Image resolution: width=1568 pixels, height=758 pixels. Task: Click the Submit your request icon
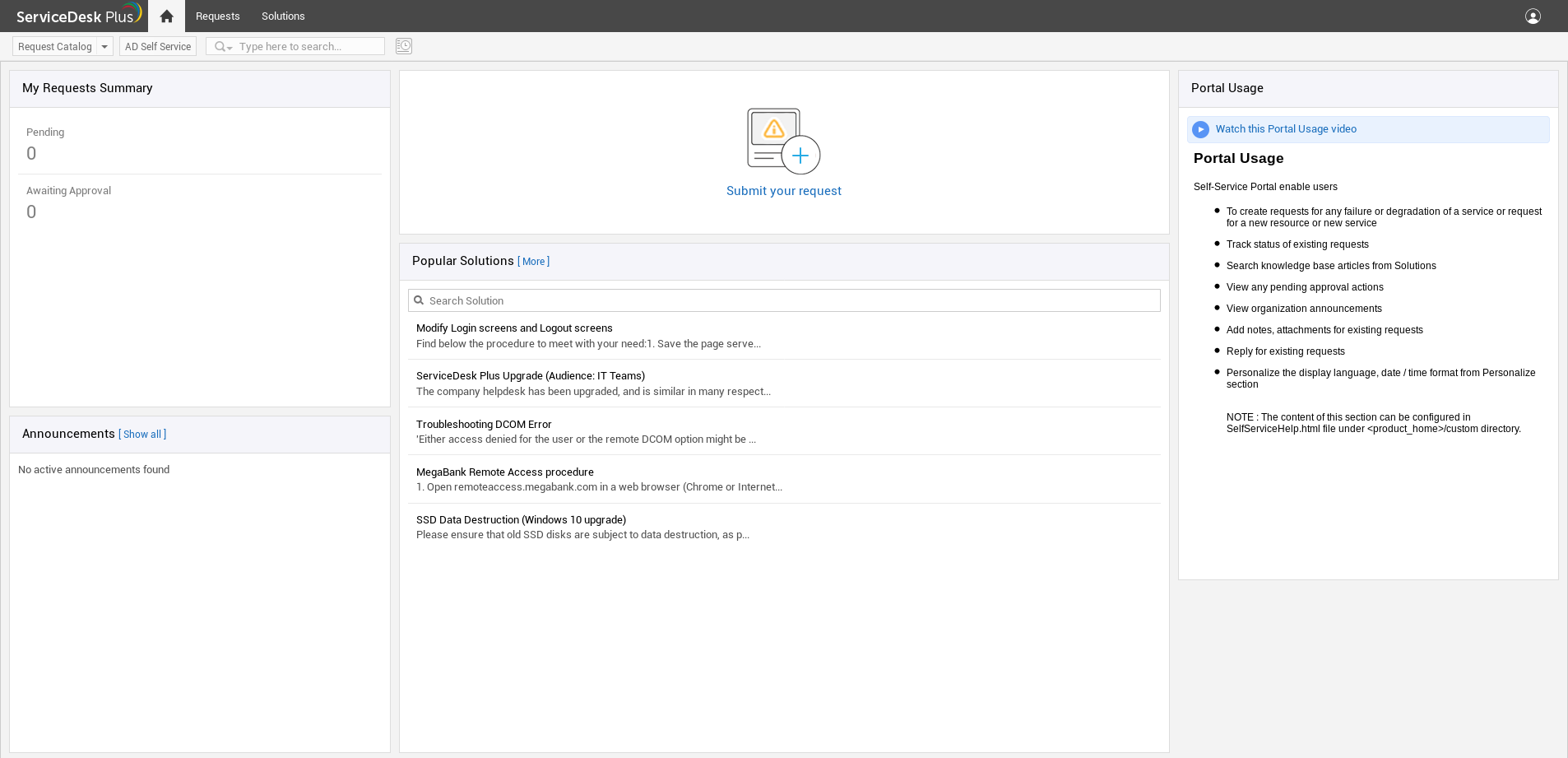click(783, 141)
